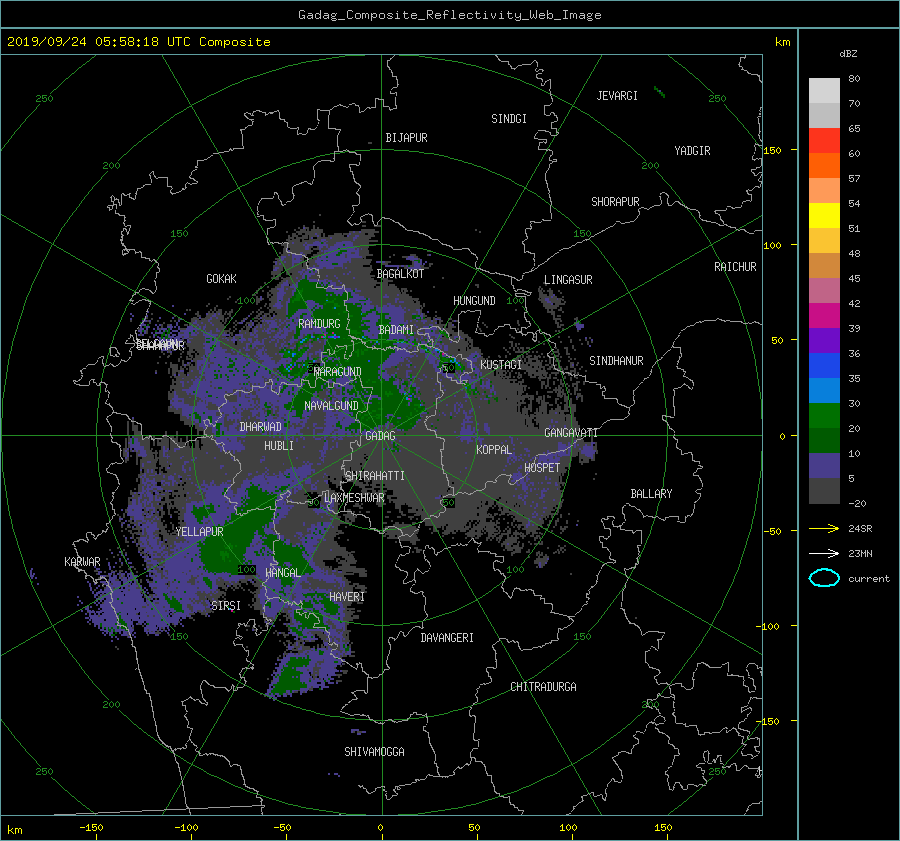Select the light gray 70-80 dBZ swatch
The height and width of the screenshot is (841, 900).
point(824,91)
